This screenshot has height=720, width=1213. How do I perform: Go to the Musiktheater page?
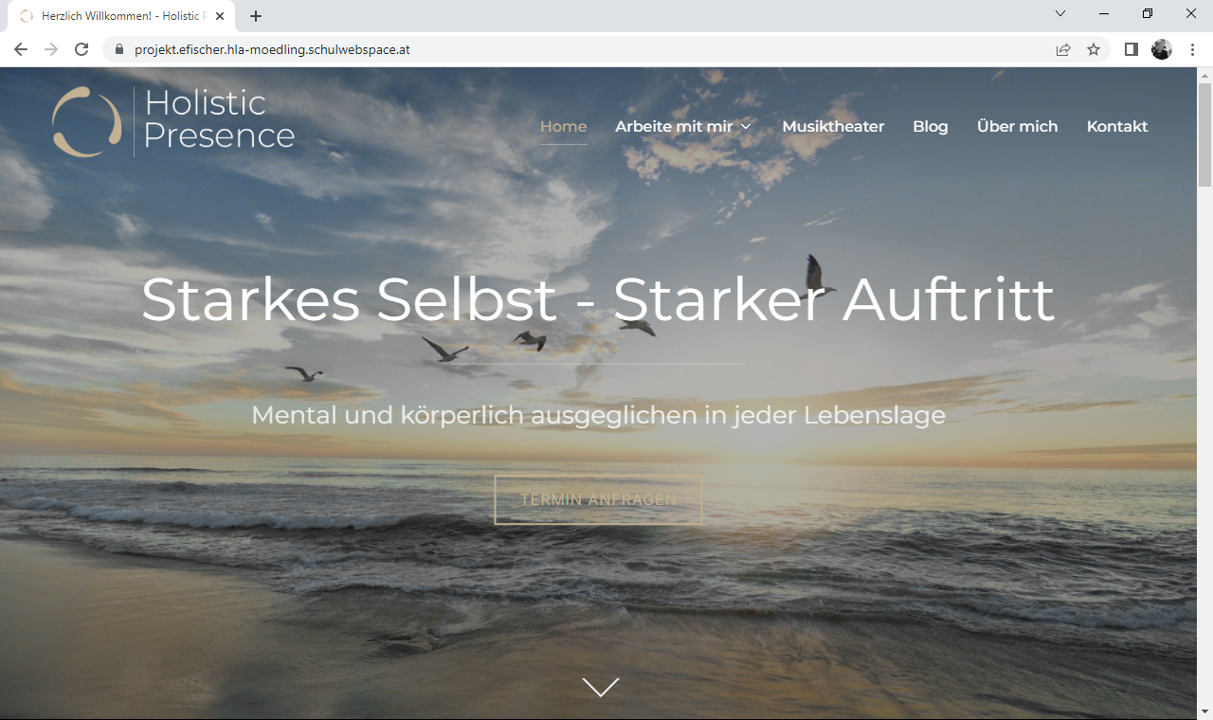(x=833, y=126)
